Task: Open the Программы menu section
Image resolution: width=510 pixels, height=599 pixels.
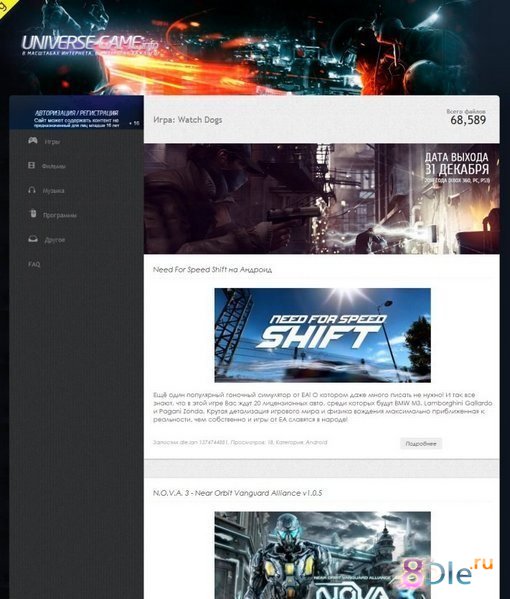Action: tap(60, 215)
